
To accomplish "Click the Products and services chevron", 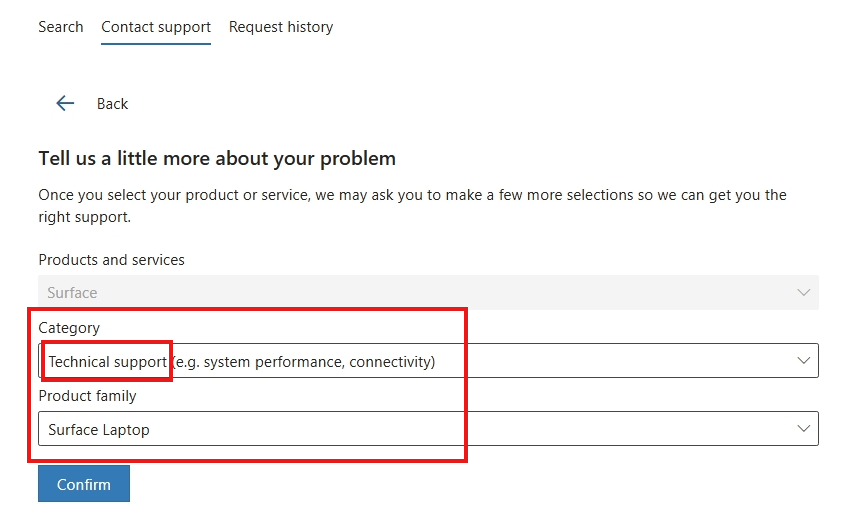I will (804, 292).
